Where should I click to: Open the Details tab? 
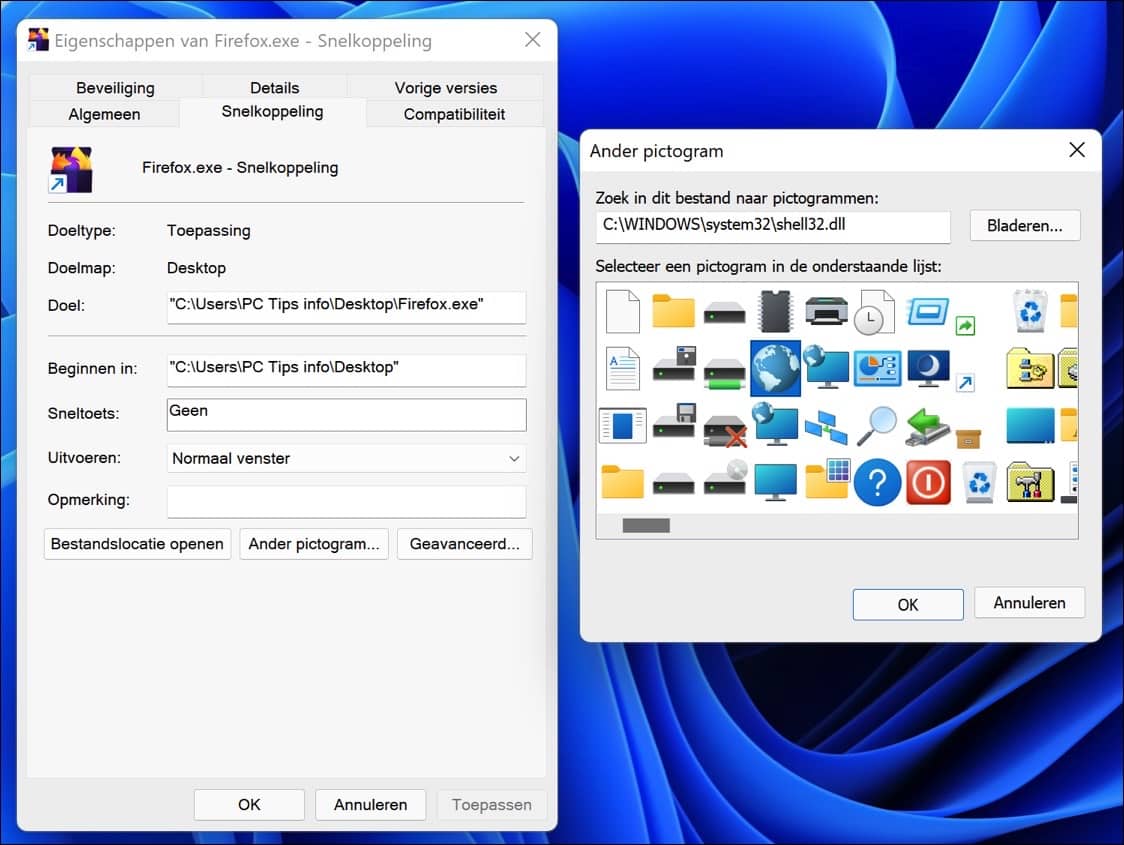[x=274, y=87]
